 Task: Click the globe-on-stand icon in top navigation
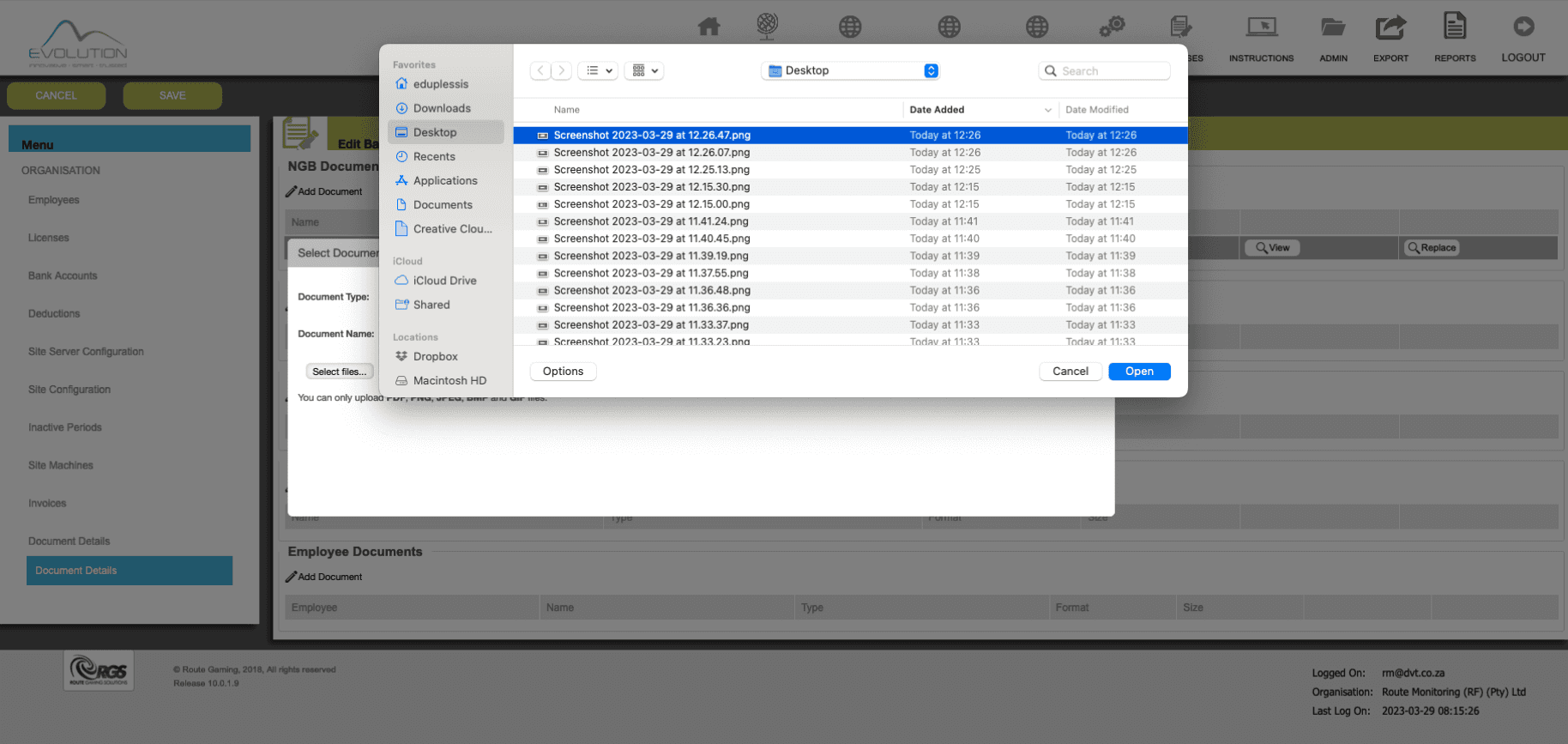(767, 26)
